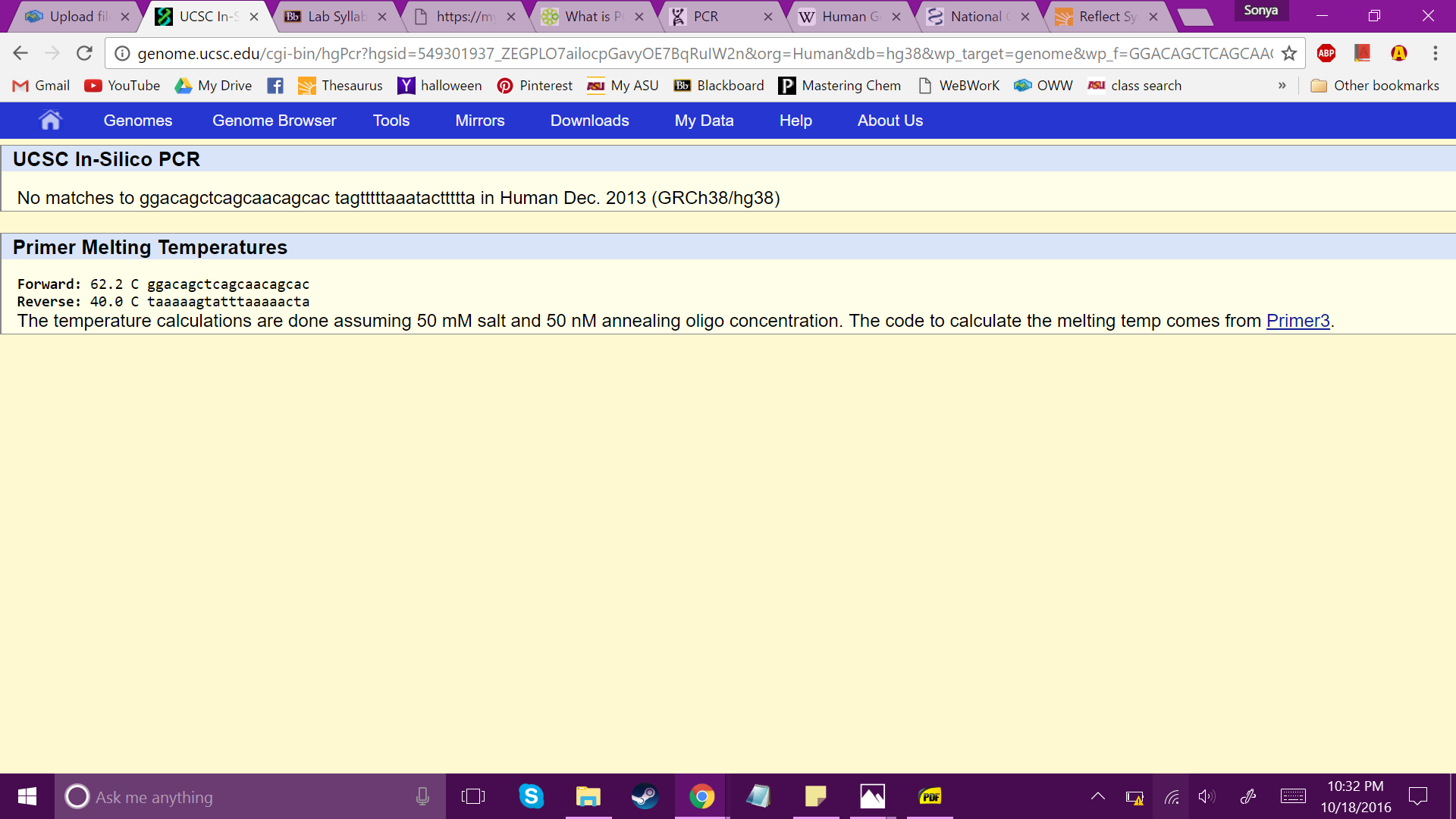1456x819 pixels.
Task: Open the Blackboard bookmark
Action: point(719,86)
